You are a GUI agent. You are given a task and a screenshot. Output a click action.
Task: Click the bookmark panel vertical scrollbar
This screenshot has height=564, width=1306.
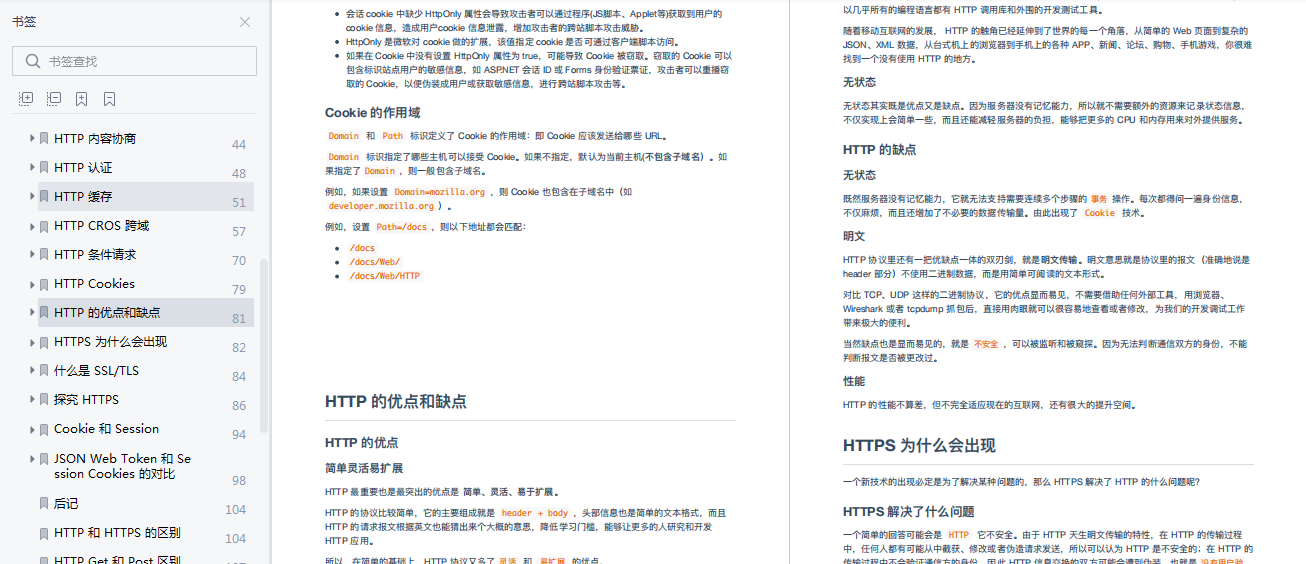(264, 345)
